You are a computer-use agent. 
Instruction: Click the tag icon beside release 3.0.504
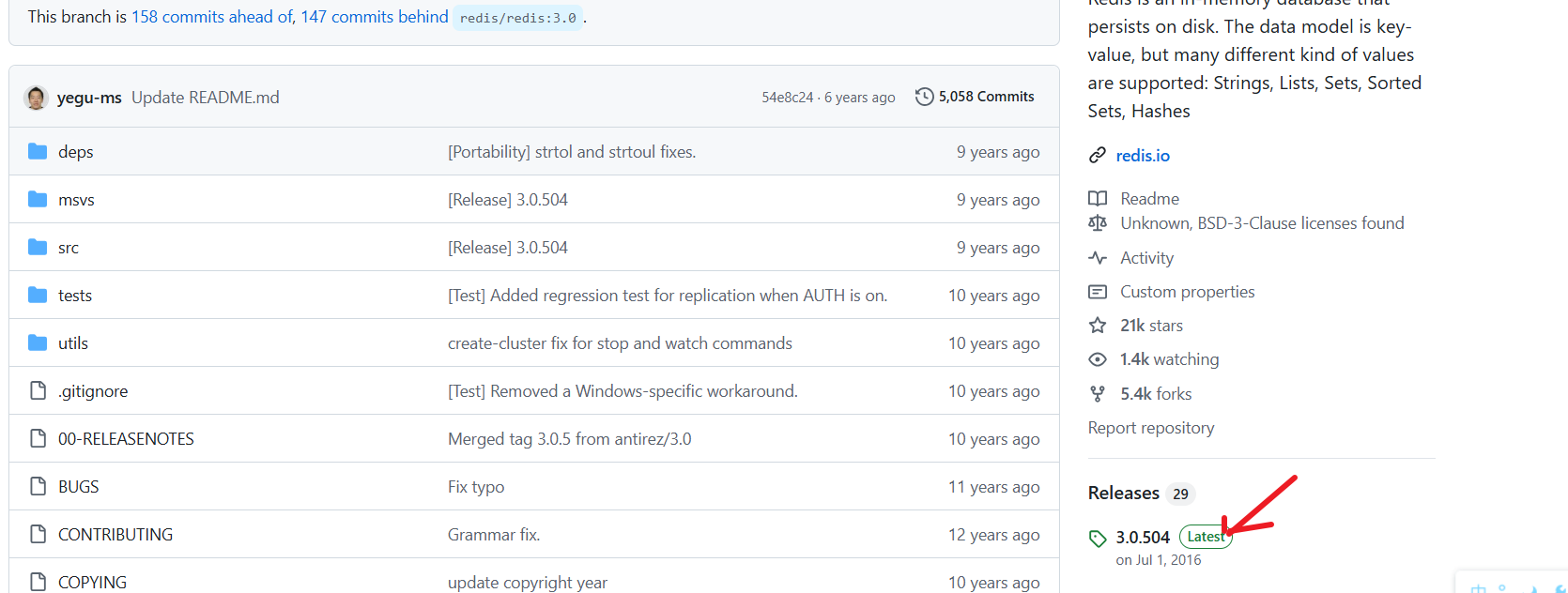tap(1098, 539)
